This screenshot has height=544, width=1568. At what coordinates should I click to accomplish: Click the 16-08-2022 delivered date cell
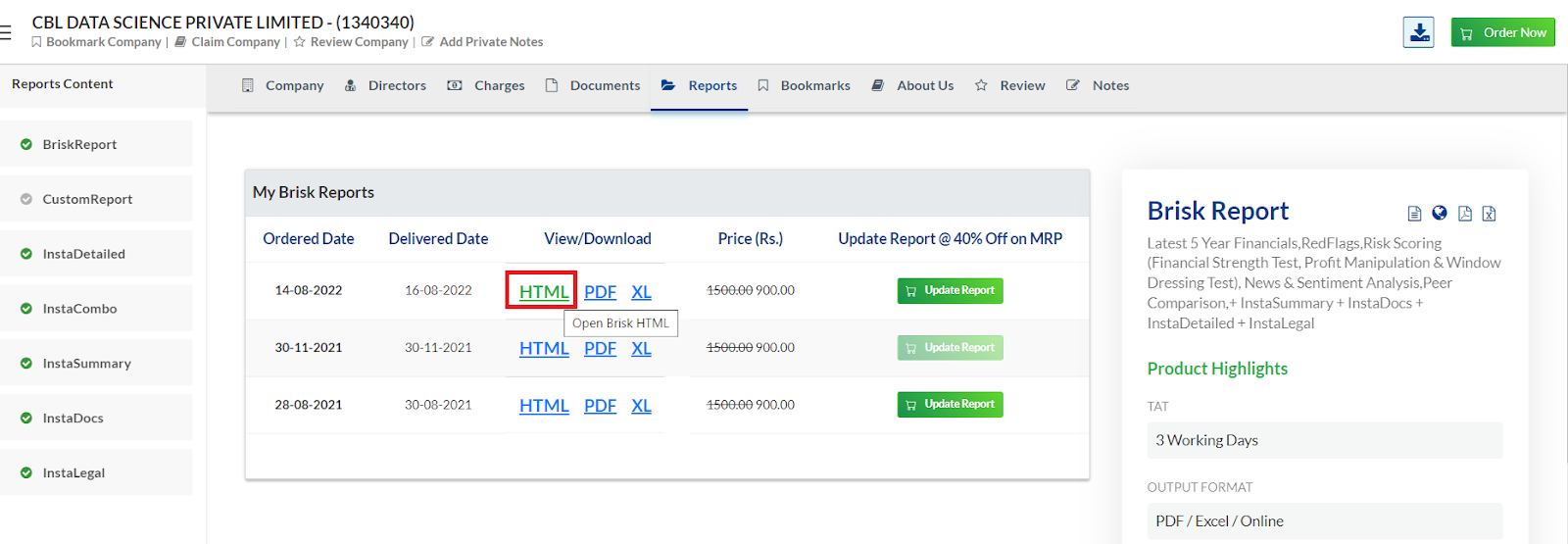click(438, 291)
